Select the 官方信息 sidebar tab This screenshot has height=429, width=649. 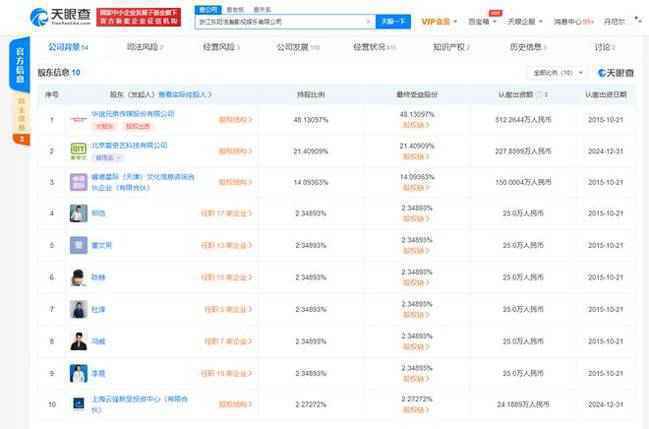click(x=20, y=65)
